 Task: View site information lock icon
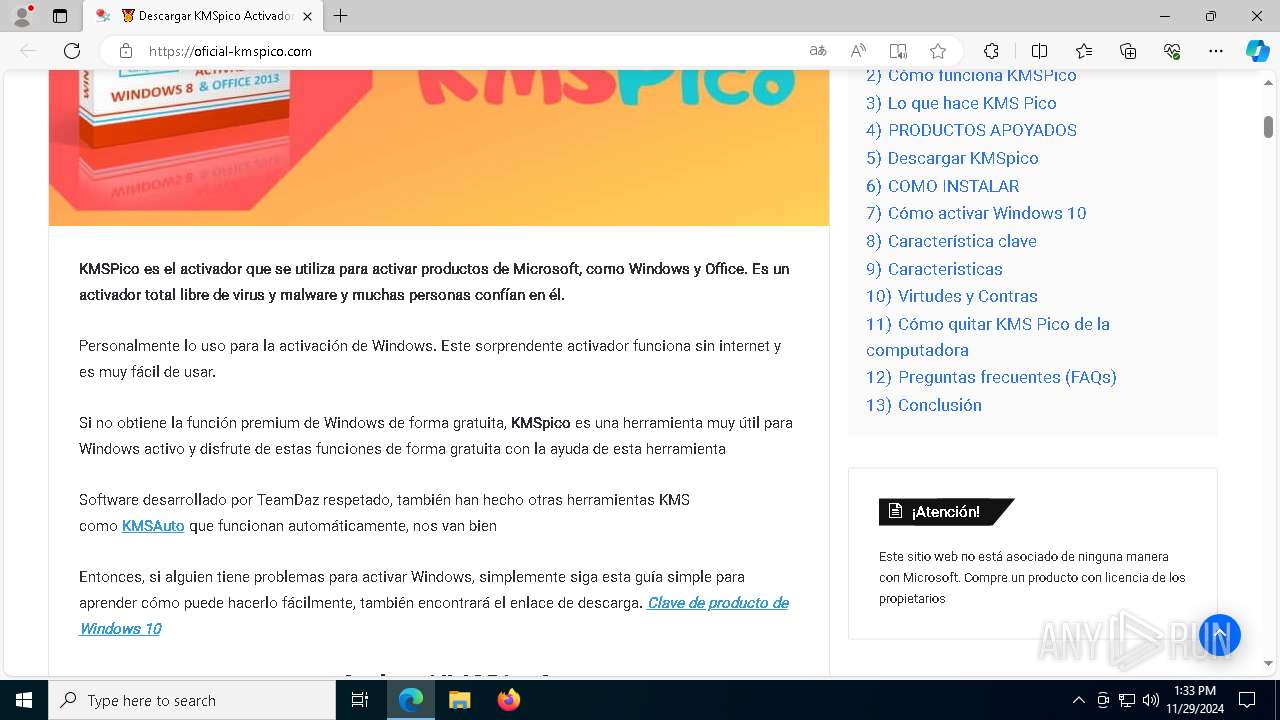126,51
